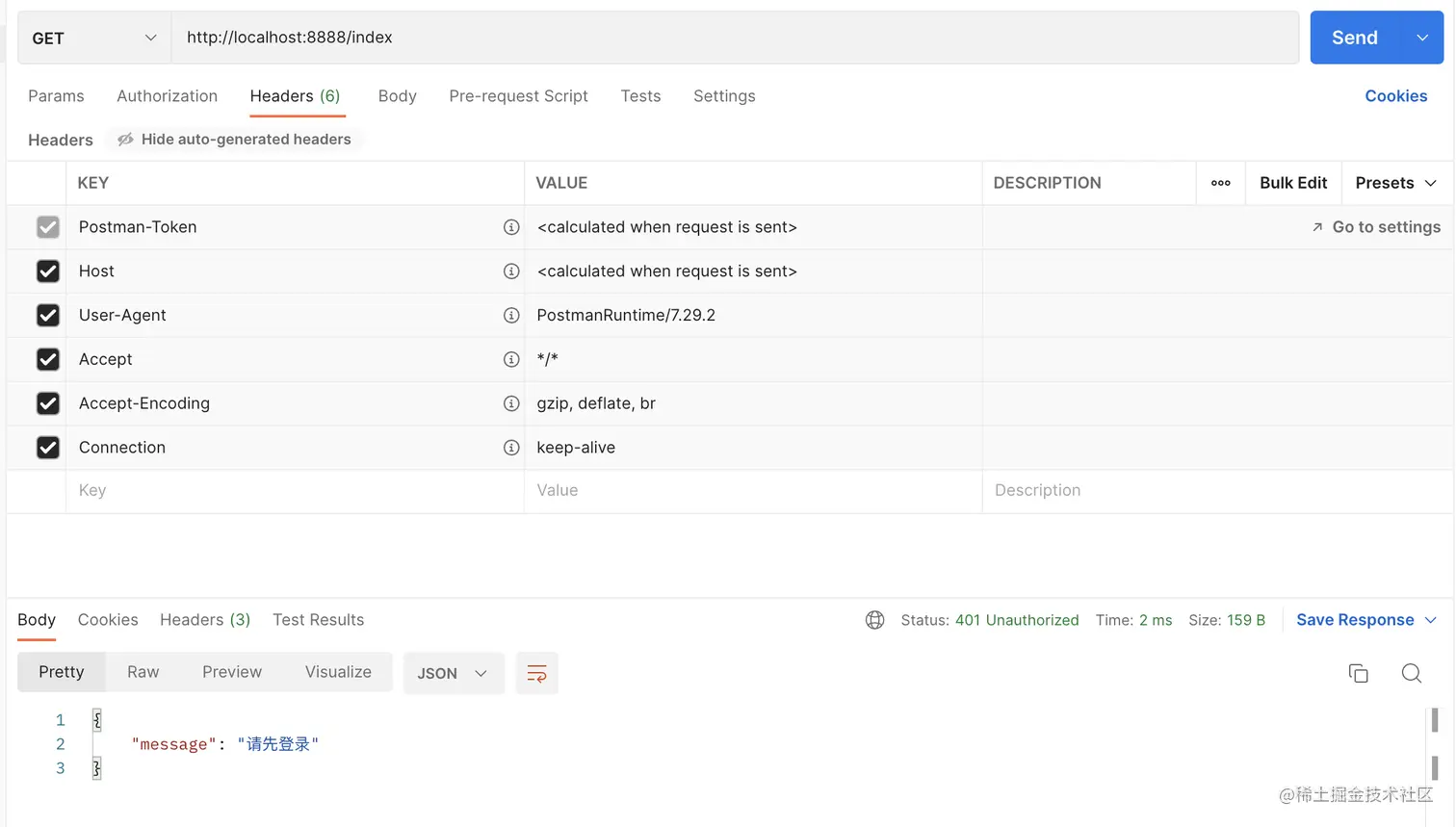Open the Presets dropdown
Screen dimensions: 1456x827
(x=1395, y=183)
